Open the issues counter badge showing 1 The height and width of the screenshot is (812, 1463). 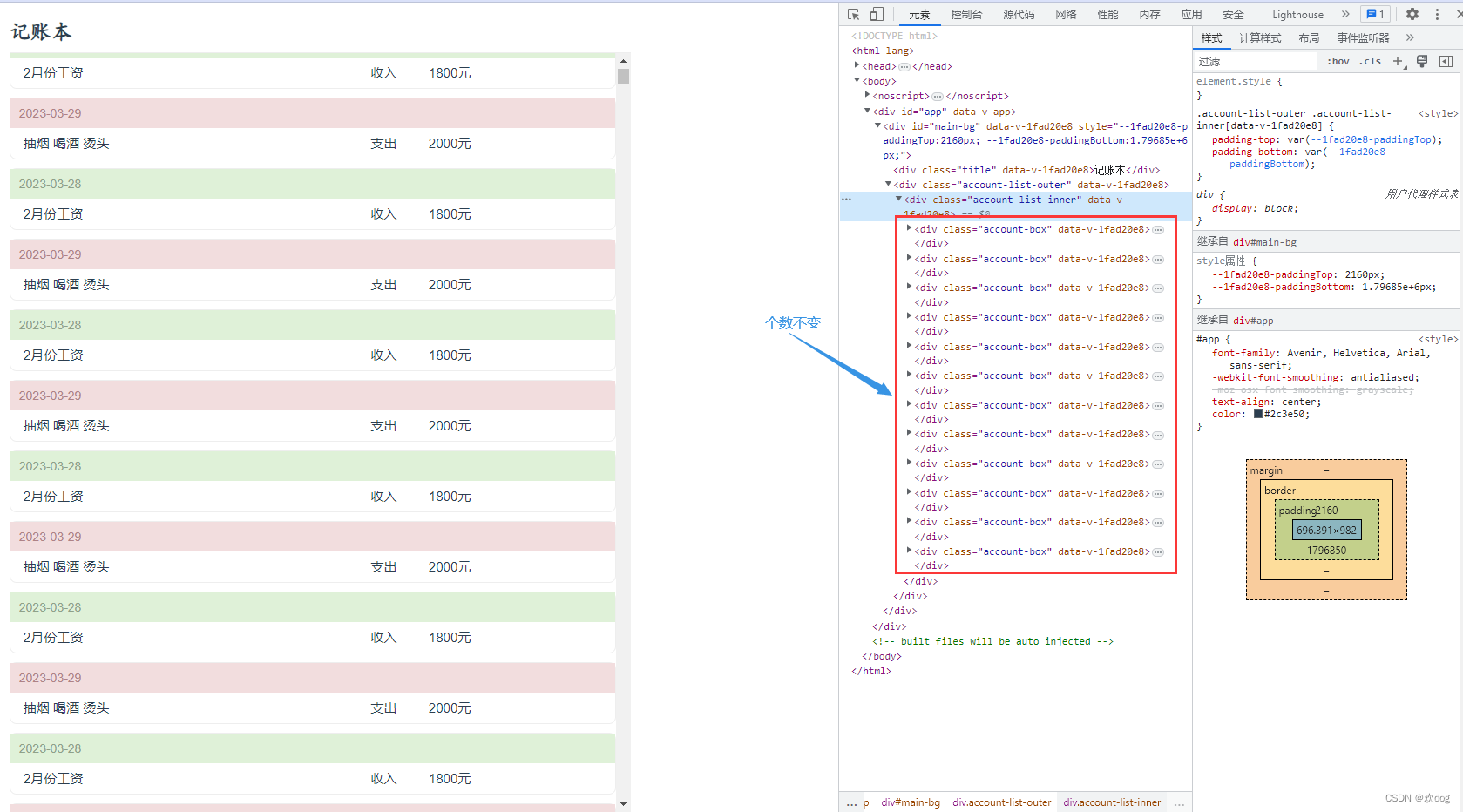click(1376, 14)
